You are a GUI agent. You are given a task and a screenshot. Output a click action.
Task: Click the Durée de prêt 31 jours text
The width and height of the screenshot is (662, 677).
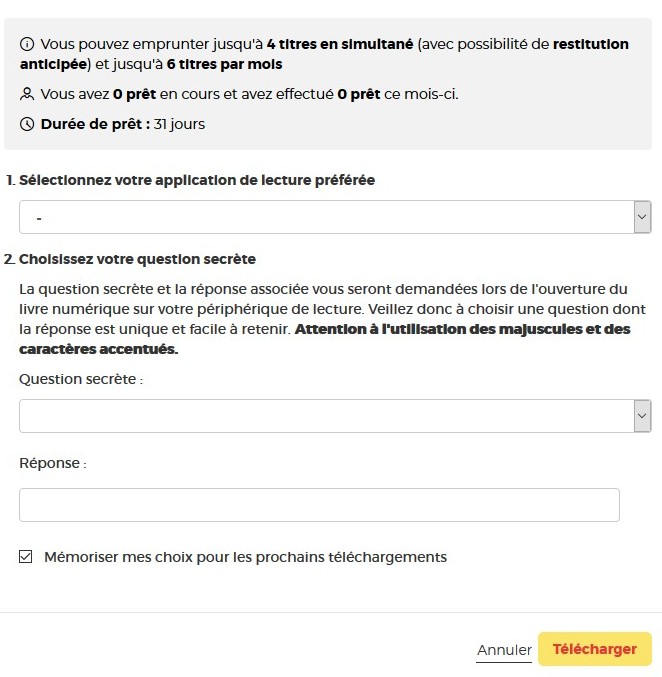pos(122,125)
